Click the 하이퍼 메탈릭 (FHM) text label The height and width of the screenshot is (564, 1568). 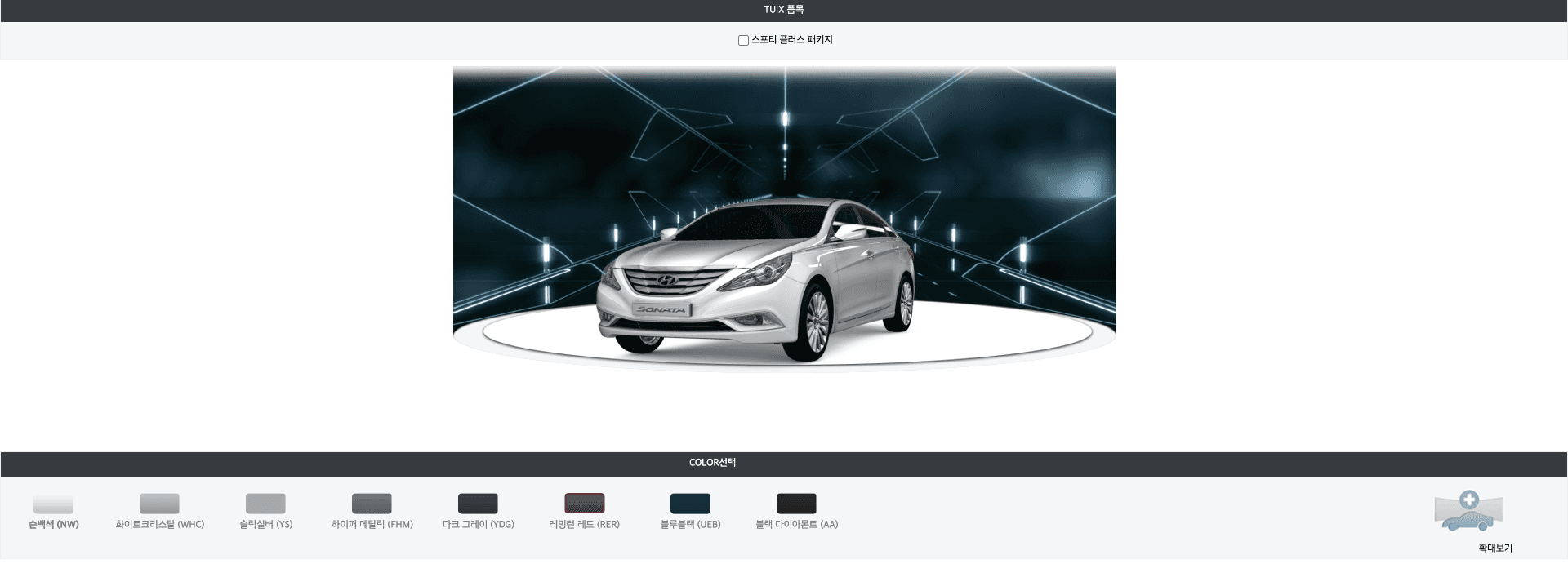pos(372,525)
